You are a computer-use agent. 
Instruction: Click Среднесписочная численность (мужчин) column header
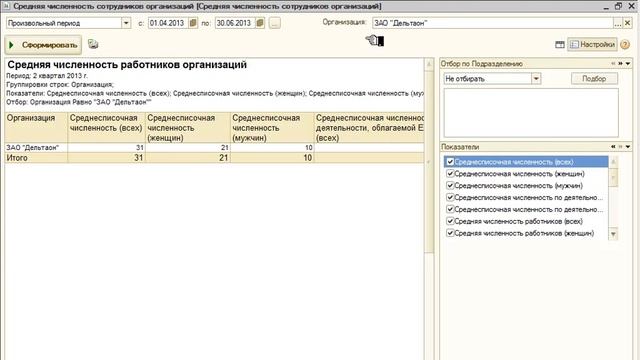[272, 127]
